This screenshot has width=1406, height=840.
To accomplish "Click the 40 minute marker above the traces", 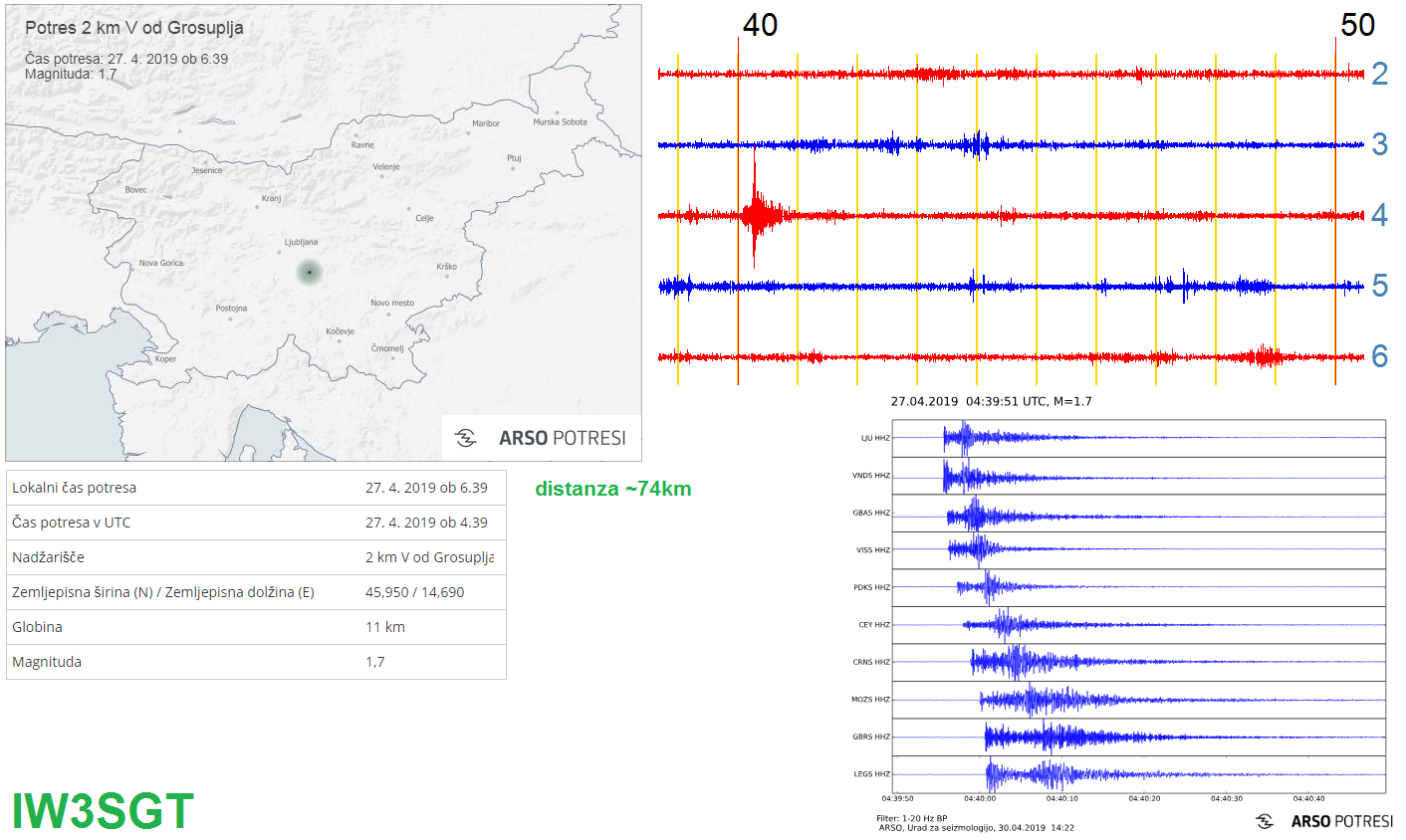I will 760,25.
